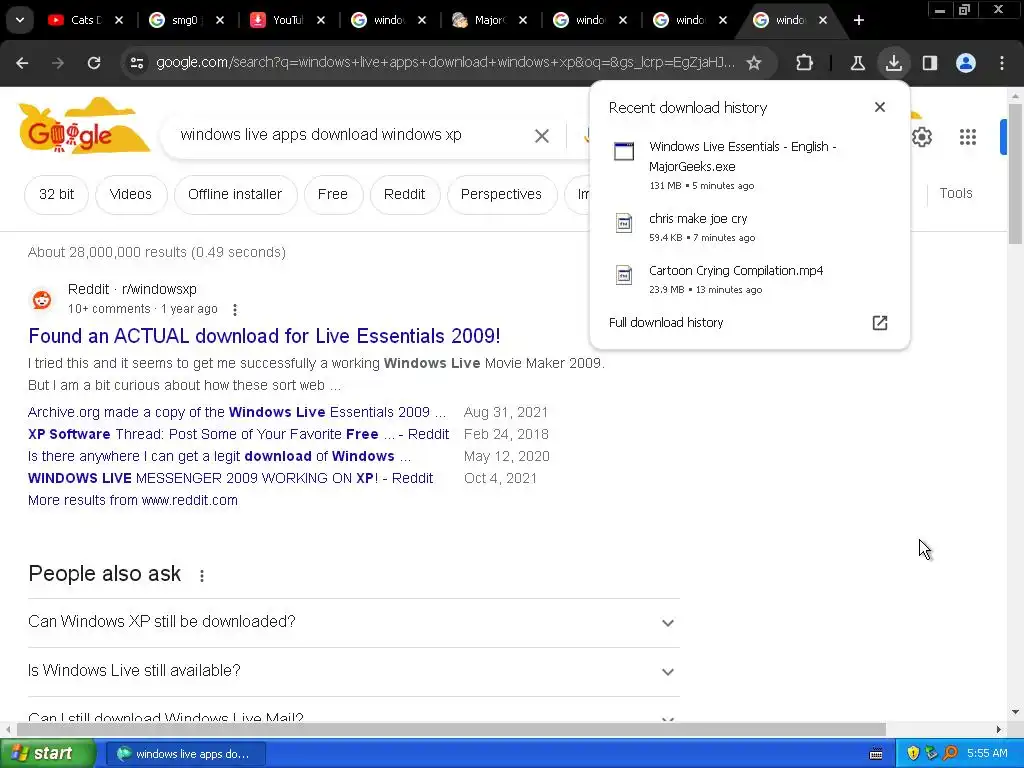Go back to the previous page

22,63
